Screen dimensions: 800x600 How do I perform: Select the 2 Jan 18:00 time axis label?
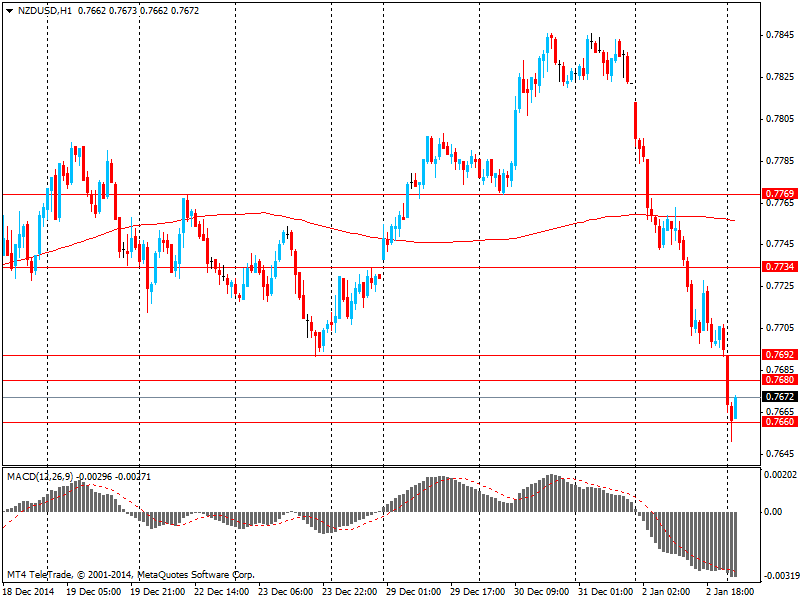coord(728,591)
